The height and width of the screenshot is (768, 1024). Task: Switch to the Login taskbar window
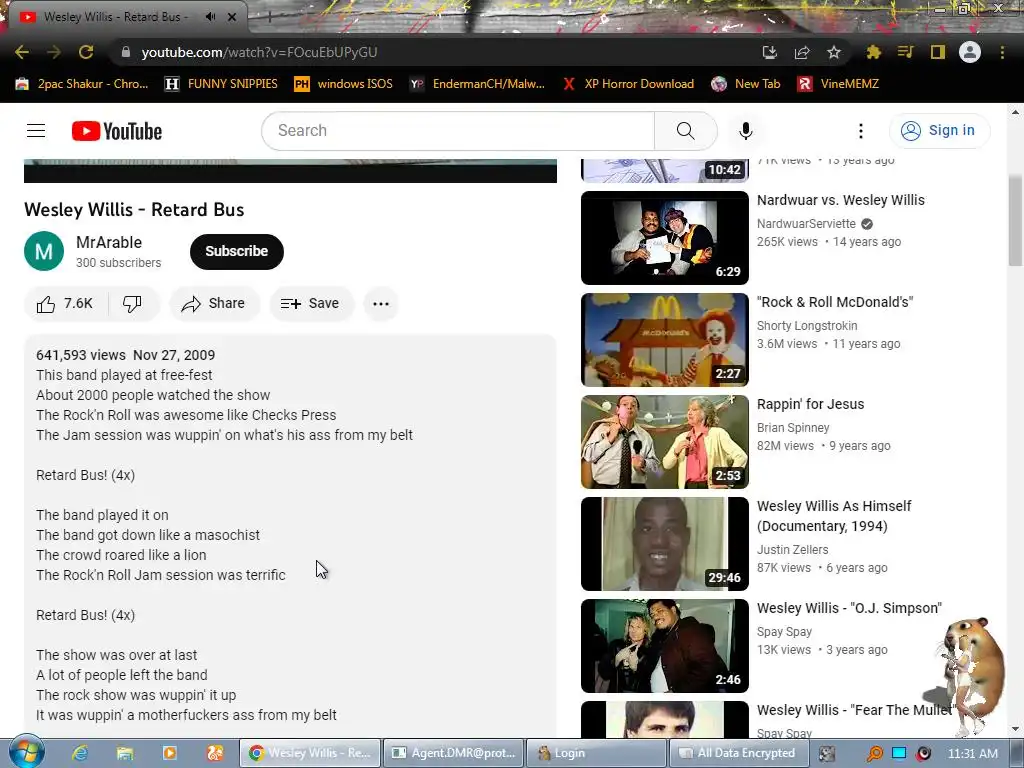(x=596, y=754)
